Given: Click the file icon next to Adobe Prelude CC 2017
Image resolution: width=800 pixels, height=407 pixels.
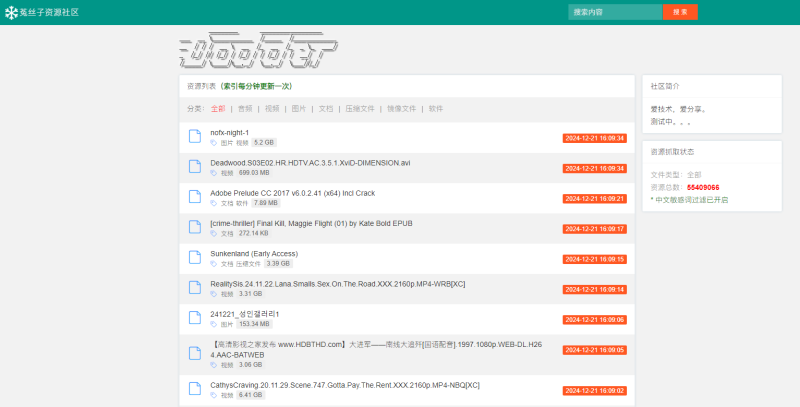Looking at the screenshot, I should 194,197.
